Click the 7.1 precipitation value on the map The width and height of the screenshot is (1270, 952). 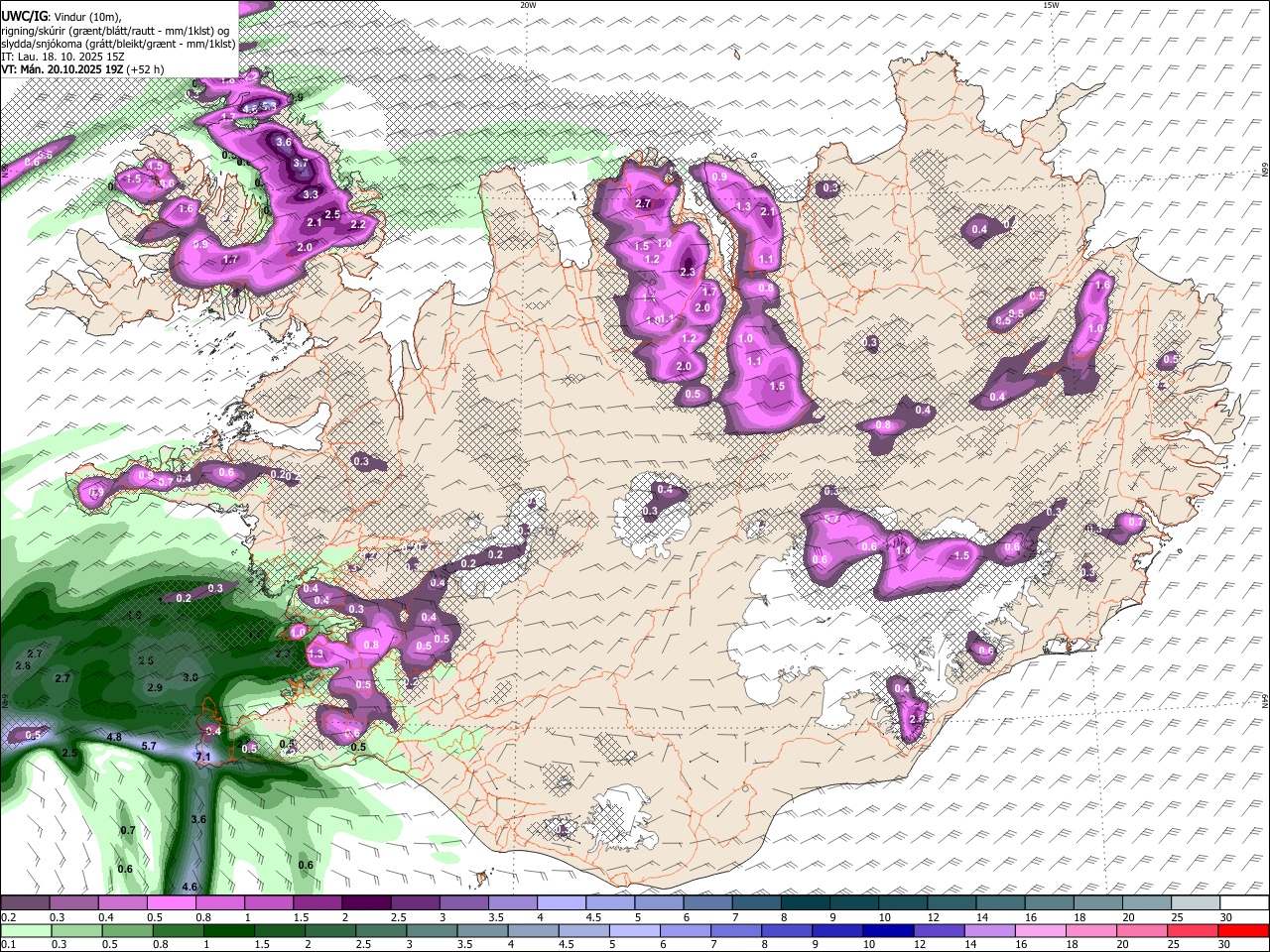203,758
